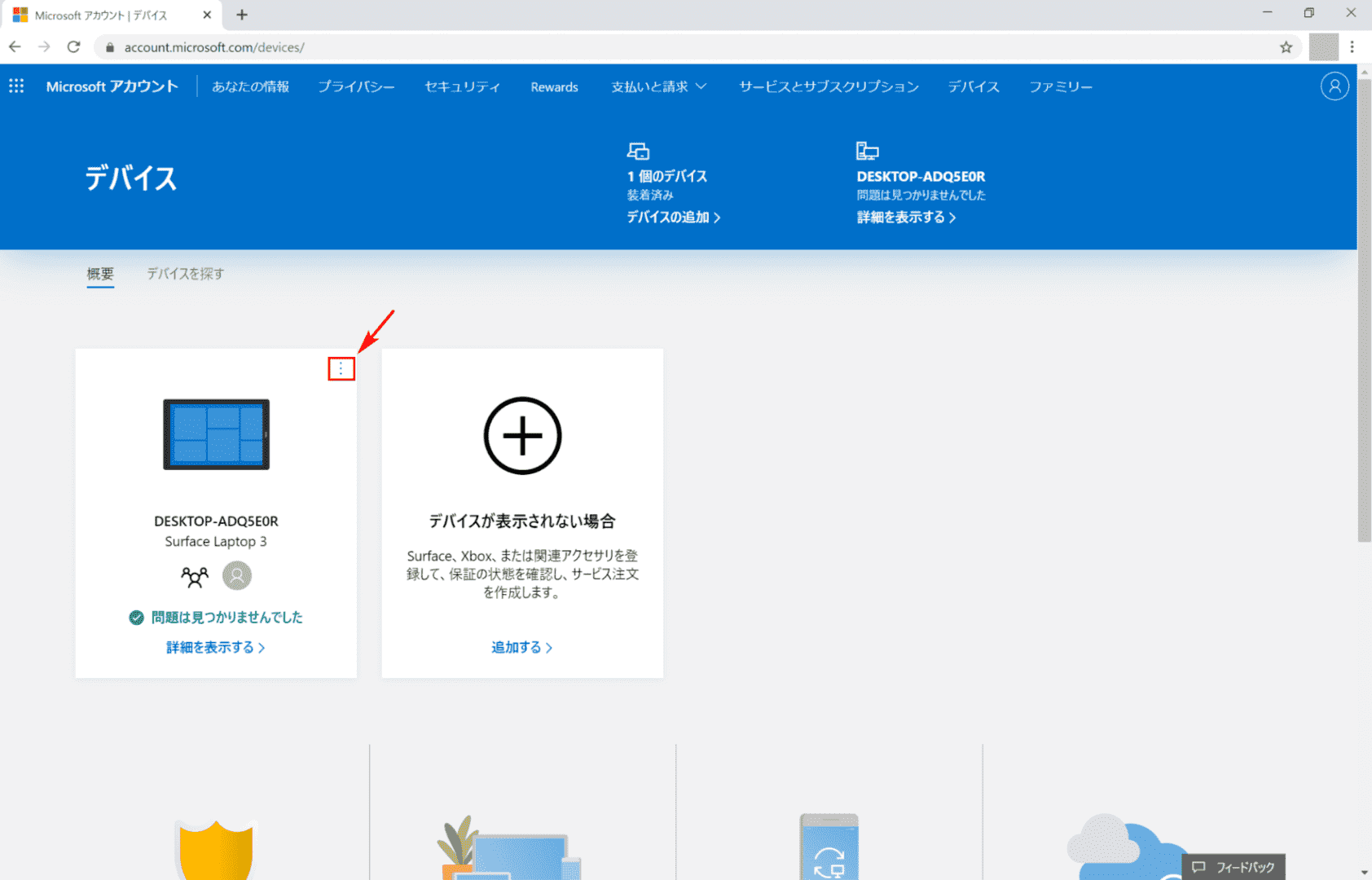1372x880 pixels.
Task: Click the phone sync illustration
Action: pyautogui.click(x=829, y=847)
